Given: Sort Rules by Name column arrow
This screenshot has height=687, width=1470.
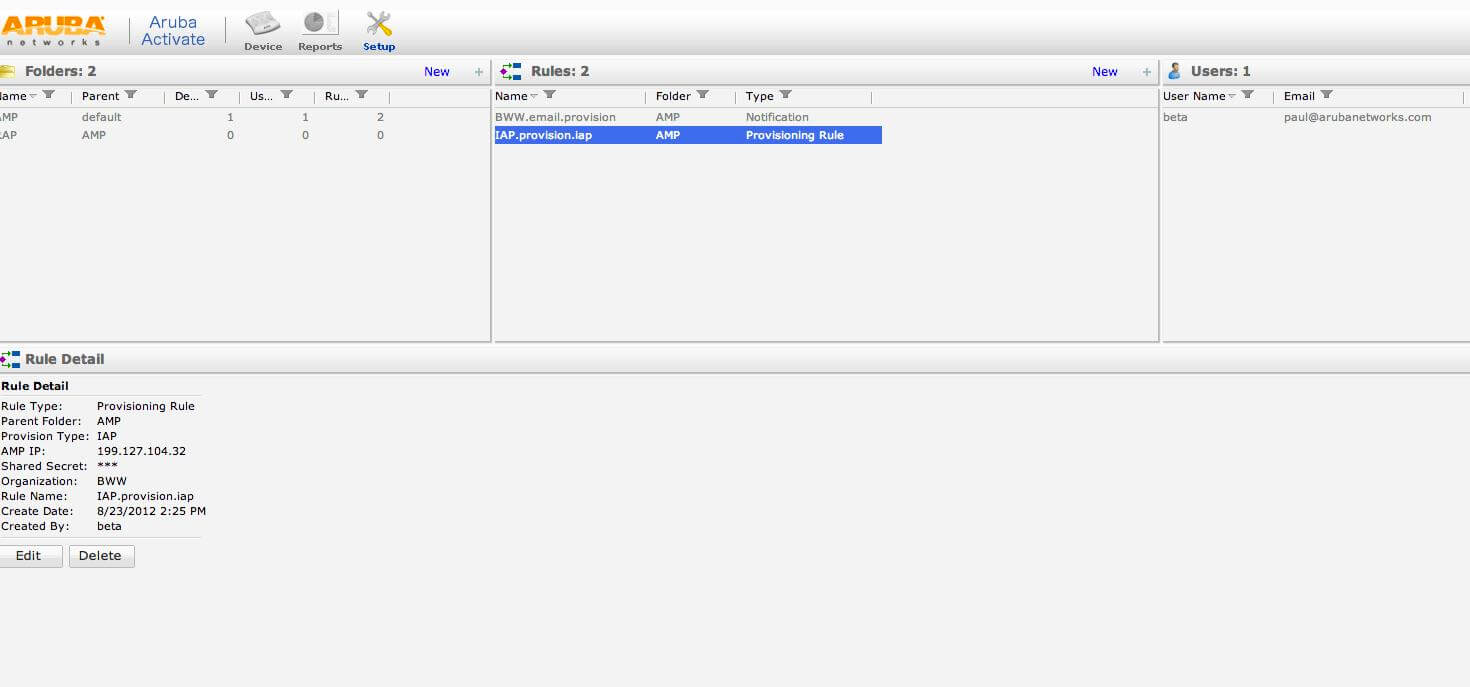Looking at the screenshot, I should click(534, 96).
